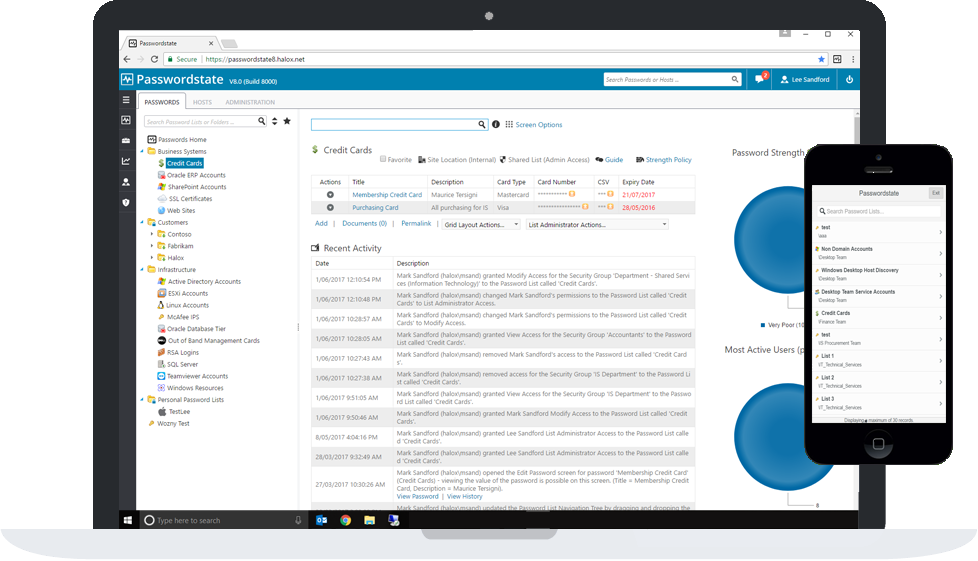Click expand/collapse all arrows beside folder search
The height and width of the screenshot is (561, 978).
[274, 121]
